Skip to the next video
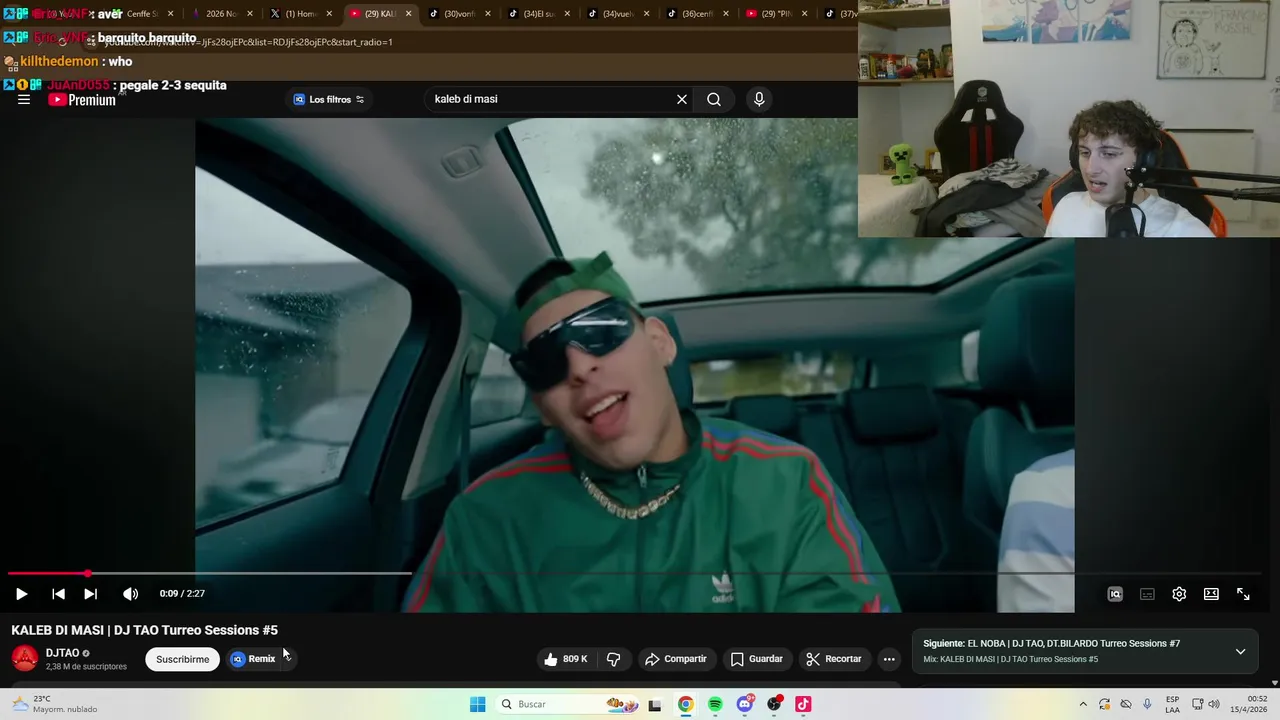Viewport: 1280px width, 720px height. click(x=90, y=594)
